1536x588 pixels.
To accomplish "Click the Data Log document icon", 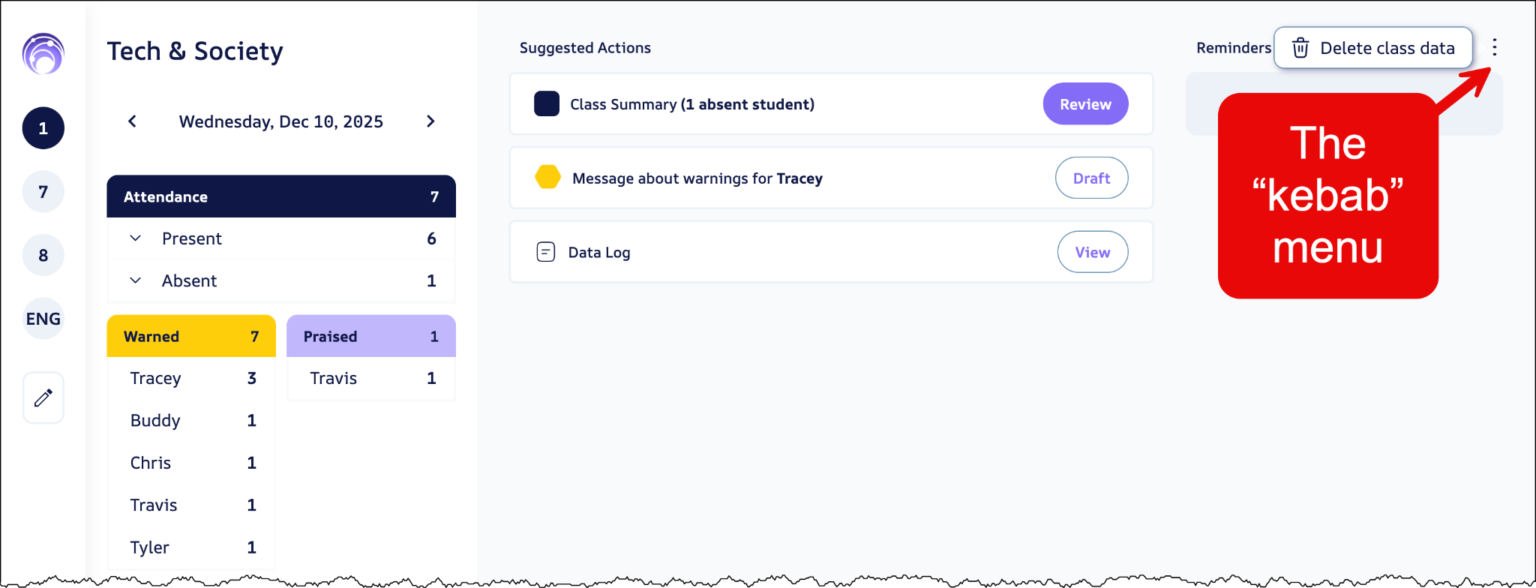I will click(546, 252).
